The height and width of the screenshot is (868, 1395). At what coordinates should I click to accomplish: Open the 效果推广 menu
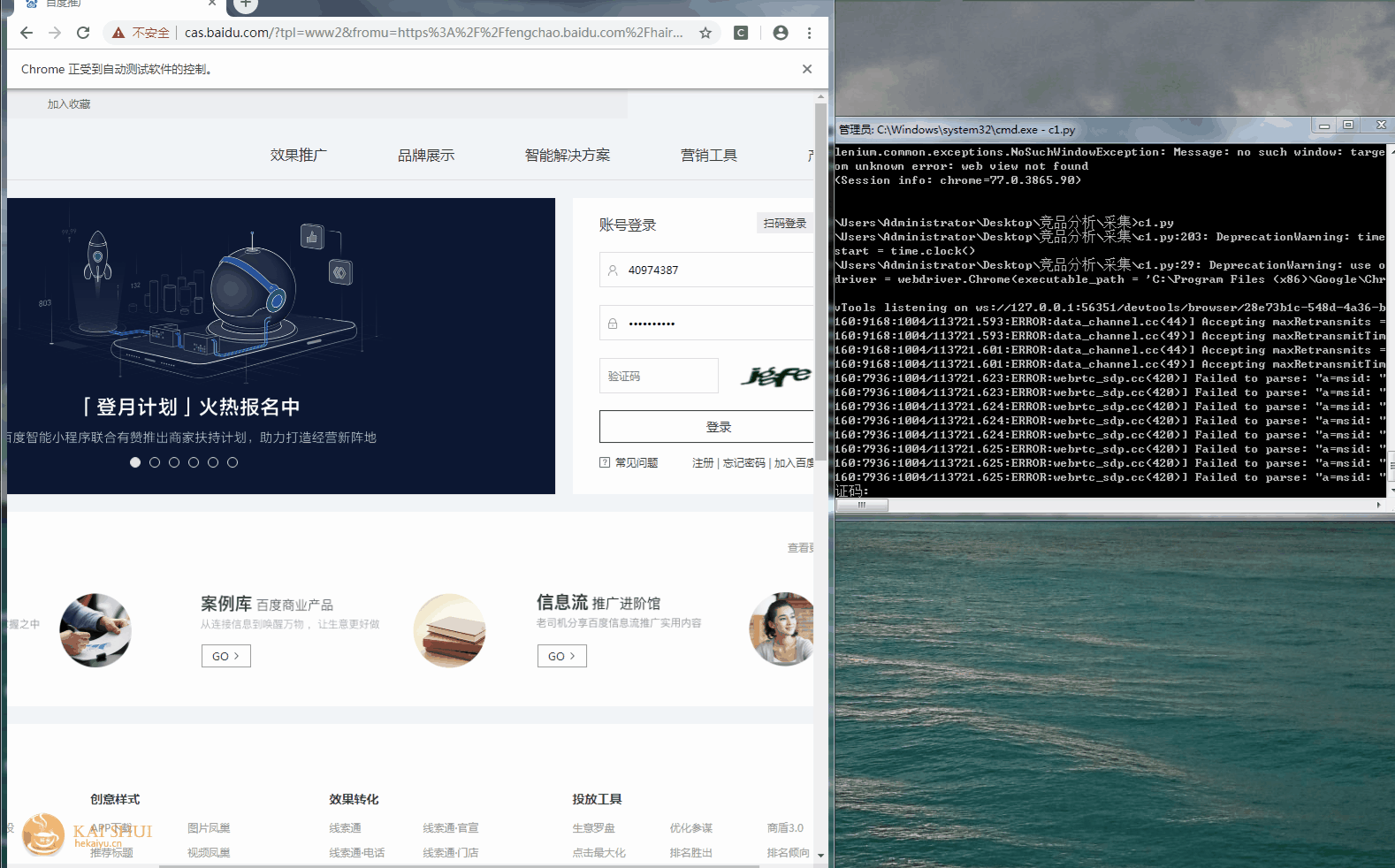[x=299, y=156]
